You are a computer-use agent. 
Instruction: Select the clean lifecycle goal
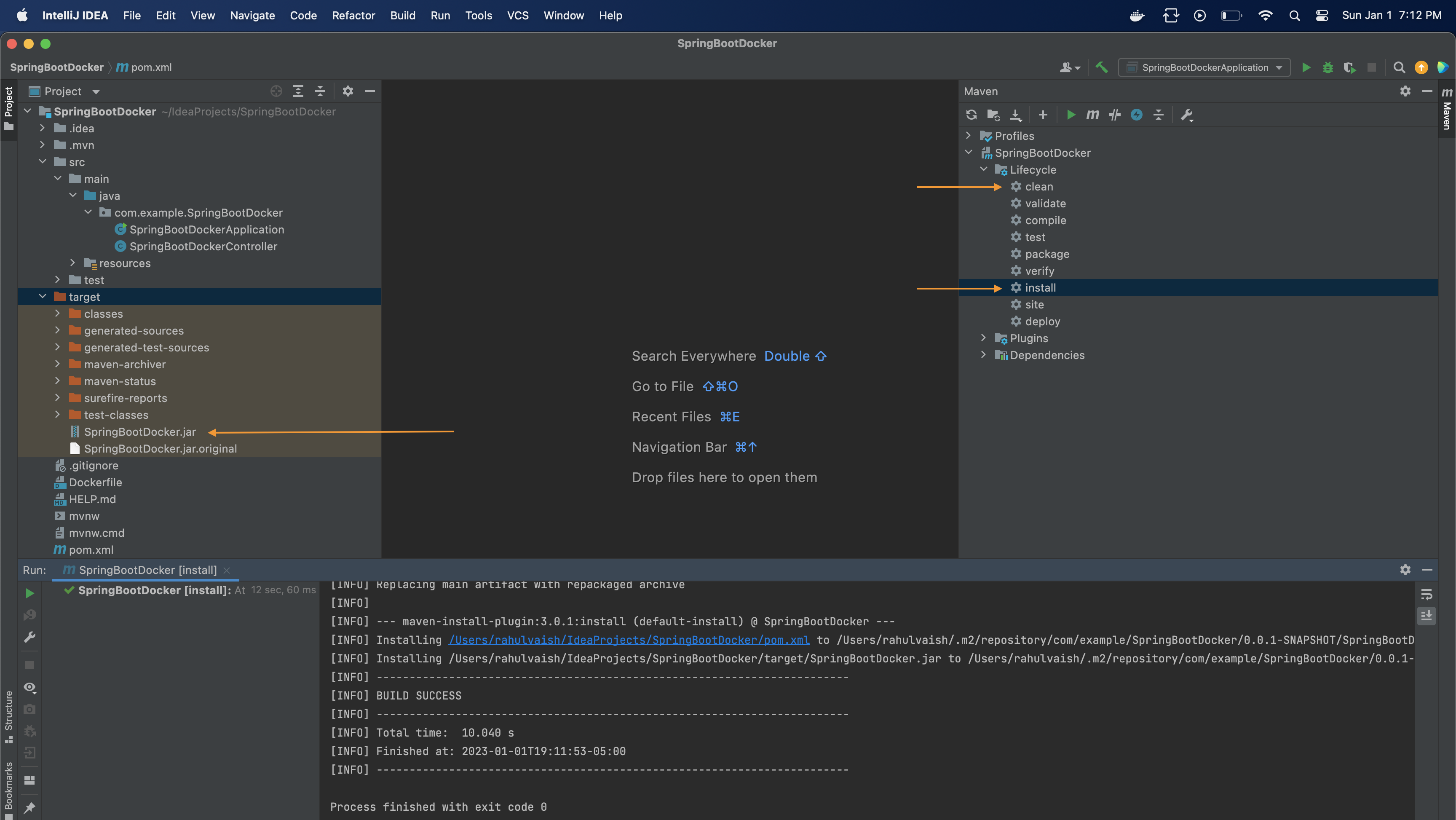pyautogui.click(x=1039, y=186)
